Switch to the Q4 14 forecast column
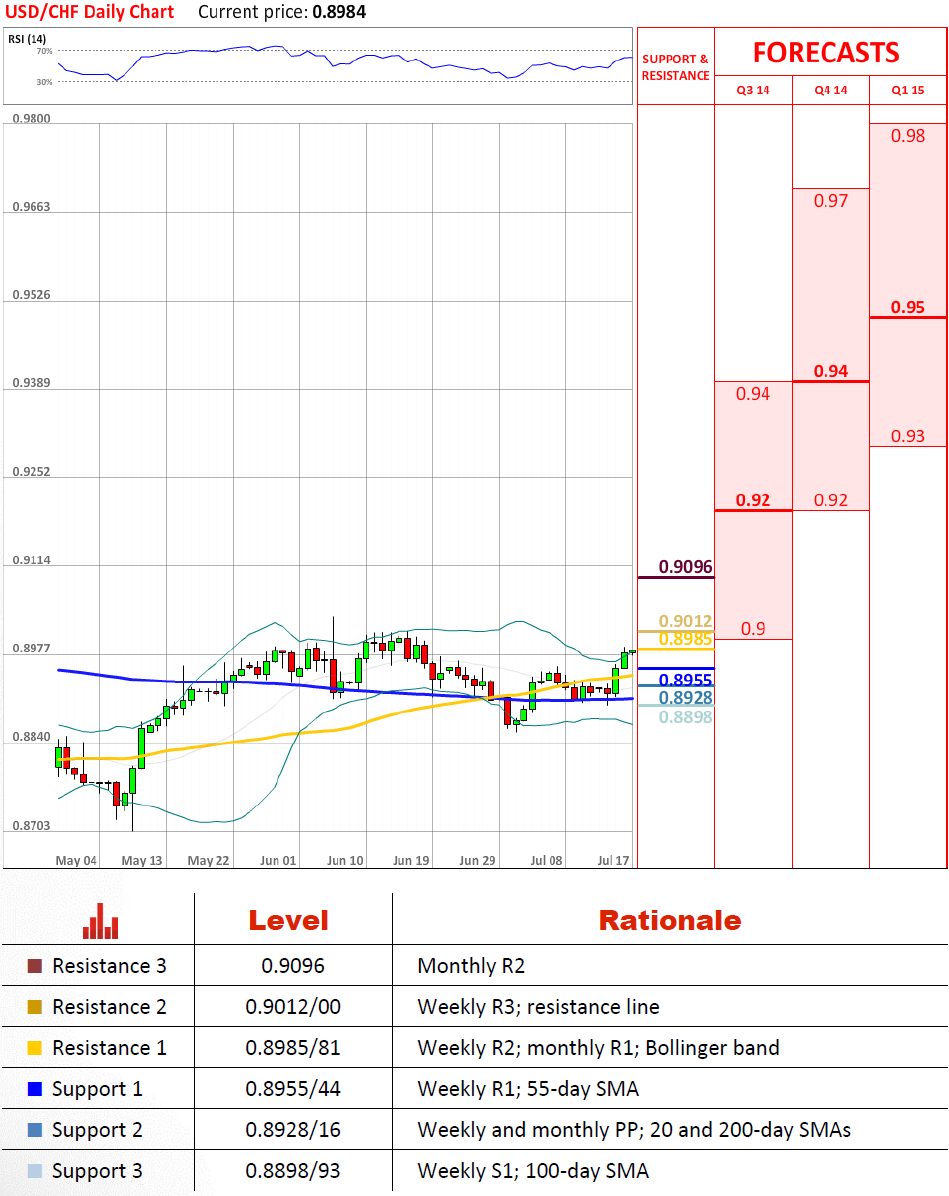The width and height of the screenshot is (949, 1196). click(x=830, y=90)
